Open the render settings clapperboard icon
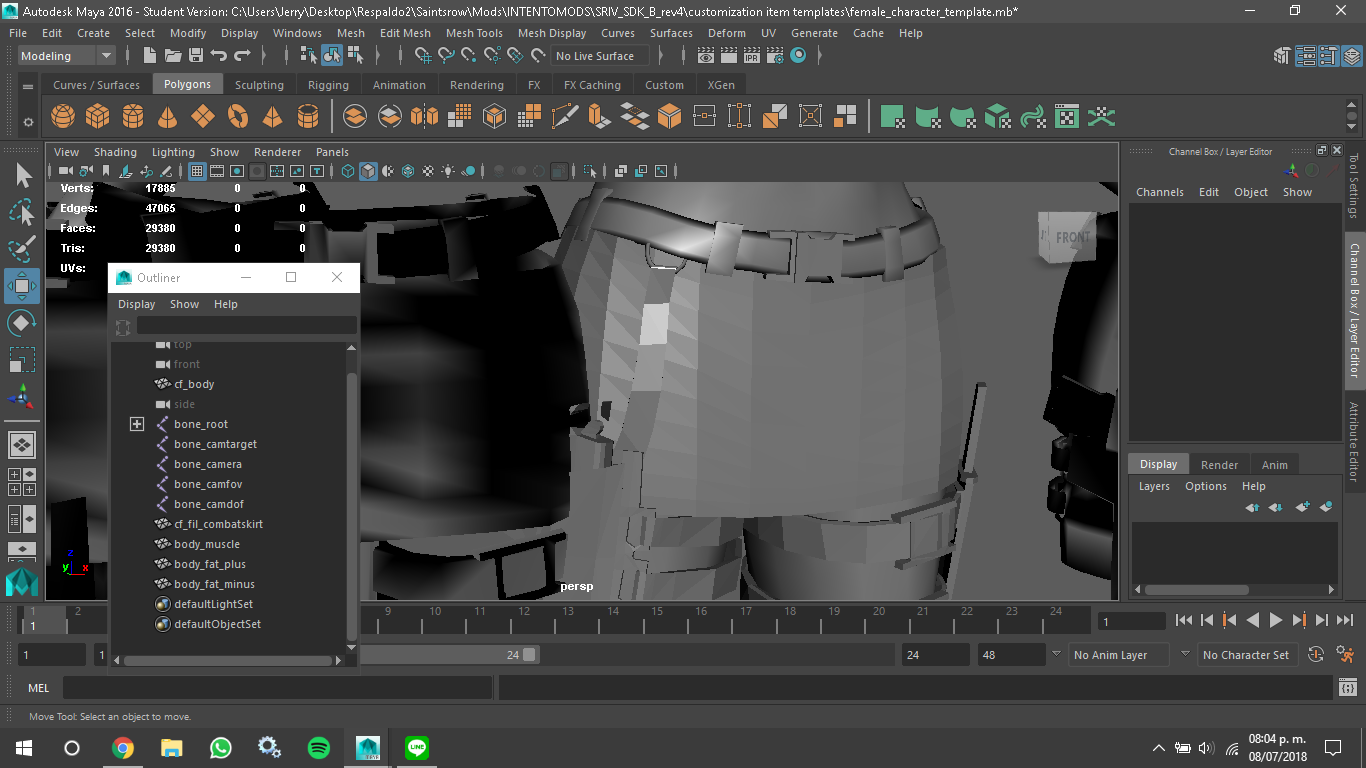1366x768 pixels. coord(775,56)
